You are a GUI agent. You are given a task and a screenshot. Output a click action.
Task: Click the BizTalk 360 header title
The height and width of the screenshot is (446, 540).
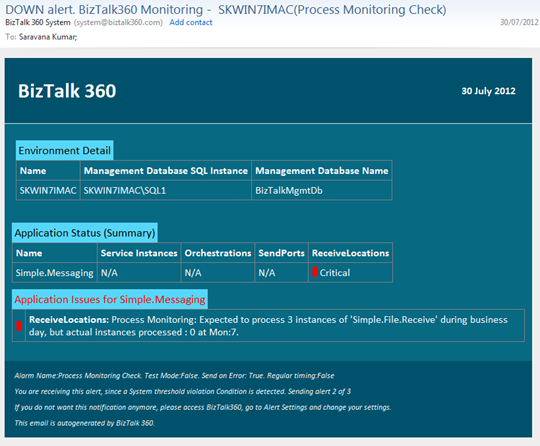pyautogui.click(x=67, y=91)
